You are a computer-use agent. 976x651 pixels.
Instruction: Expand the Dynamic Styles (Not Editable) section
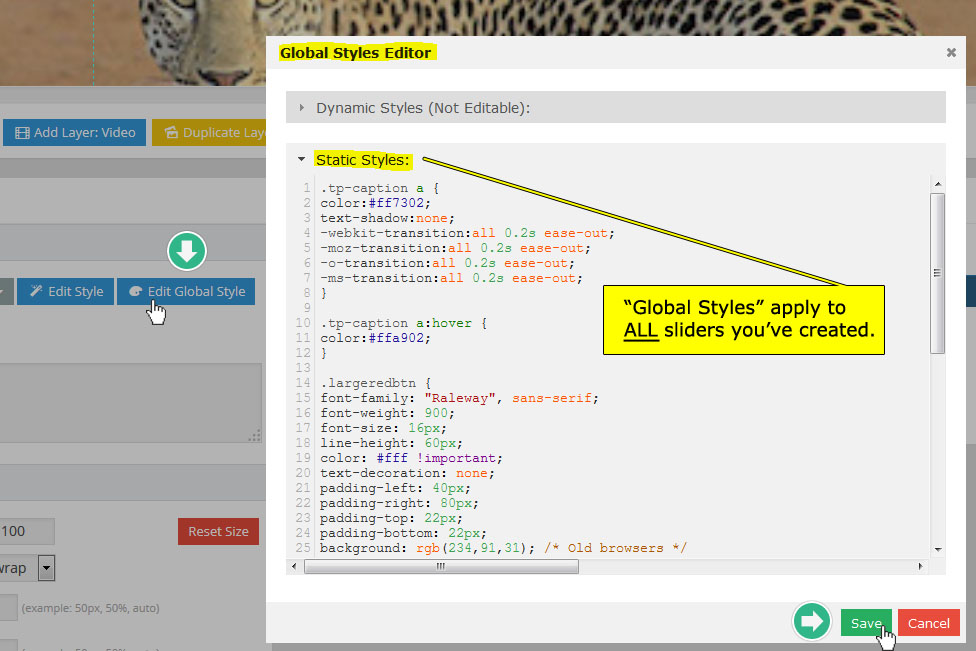point(302,108)
